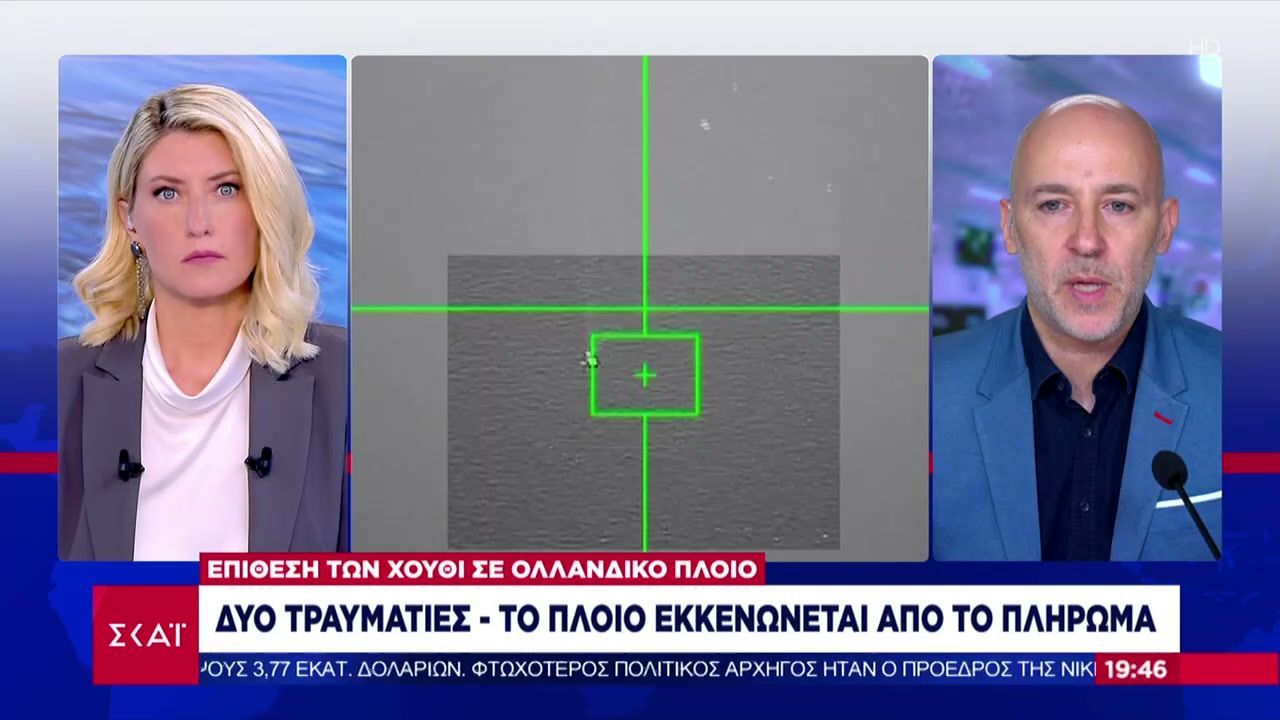Click the male reporter video panel
This screenshot has height=720, width=1280.
(1077, 308)
